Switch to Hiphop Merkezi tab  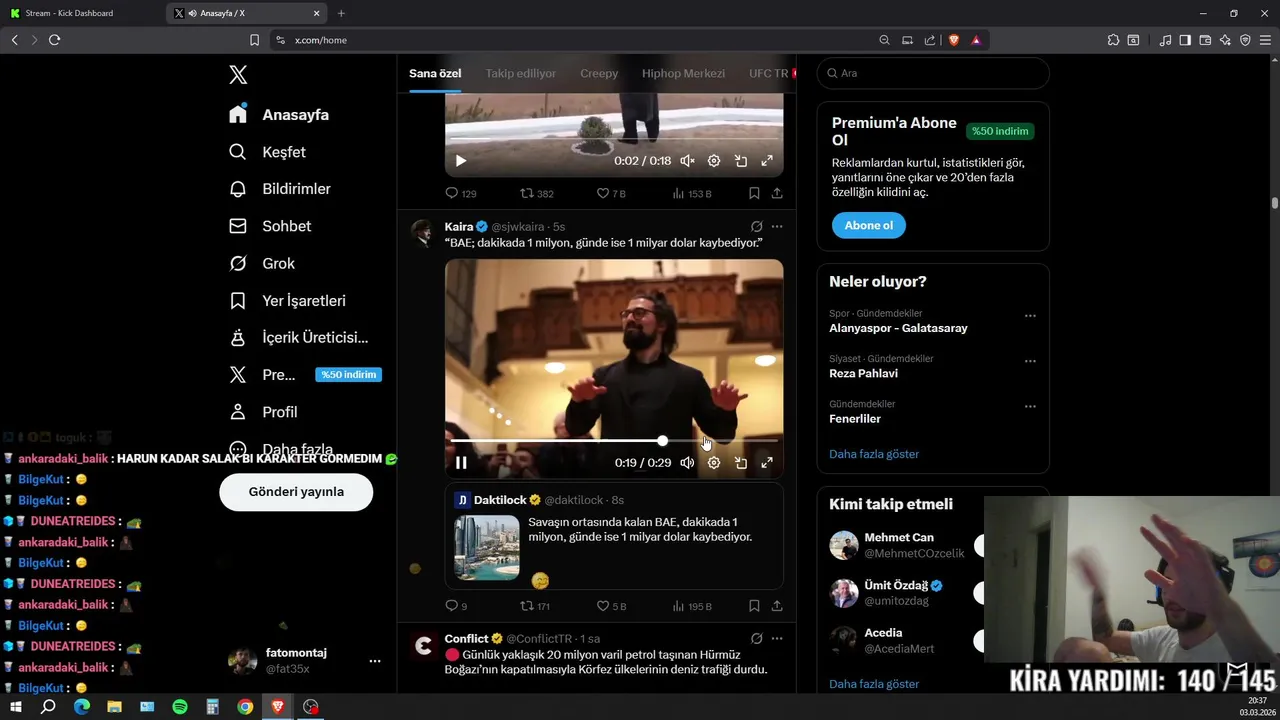pyautogui.click(x=683, y=73)
